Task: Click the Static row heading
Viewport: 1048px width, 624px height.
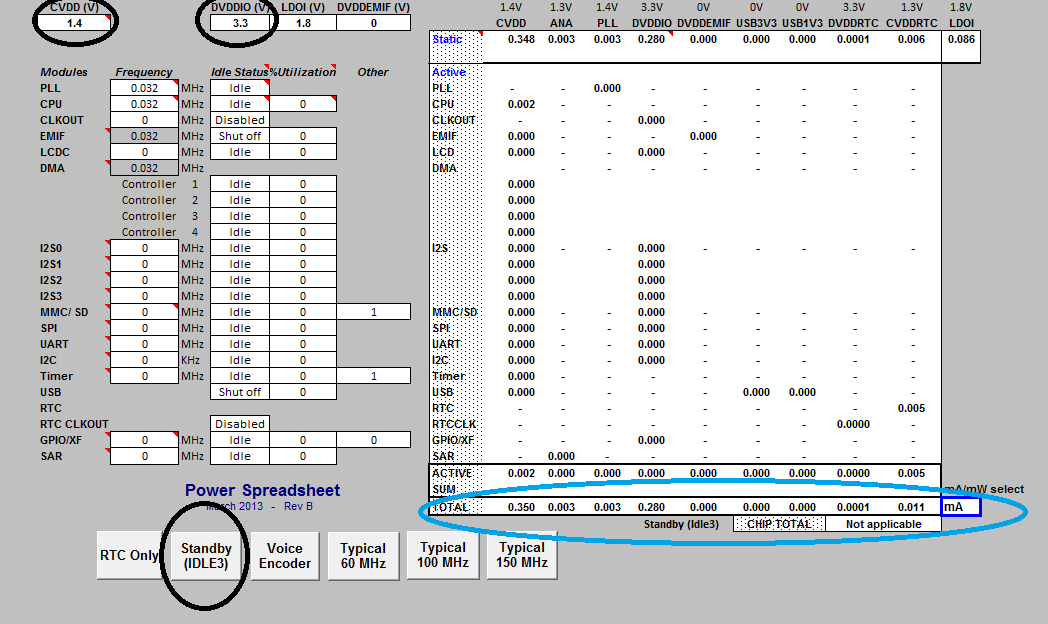Action: pos(447,39)
